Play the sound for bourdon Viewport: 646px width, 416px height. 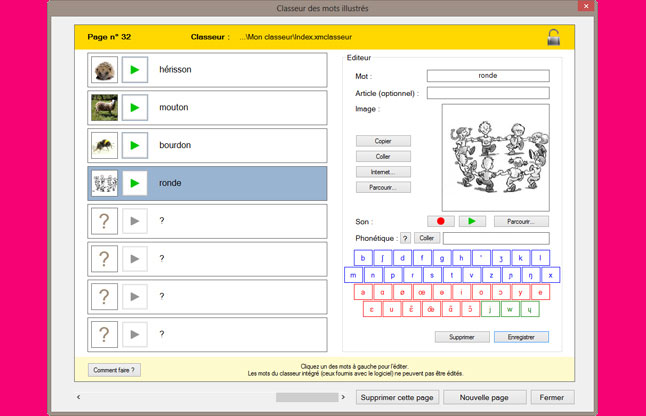135,146
